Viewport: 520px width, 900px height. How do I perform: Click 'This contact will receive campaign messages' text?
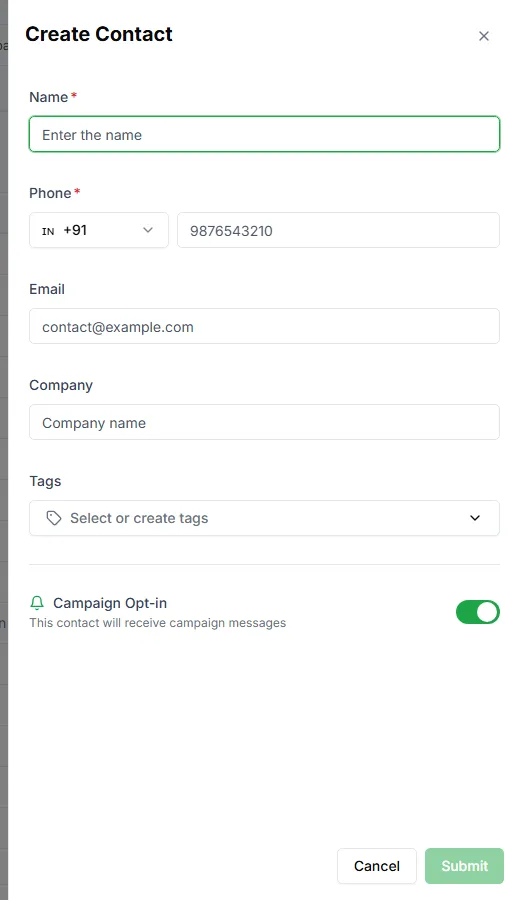158,623
